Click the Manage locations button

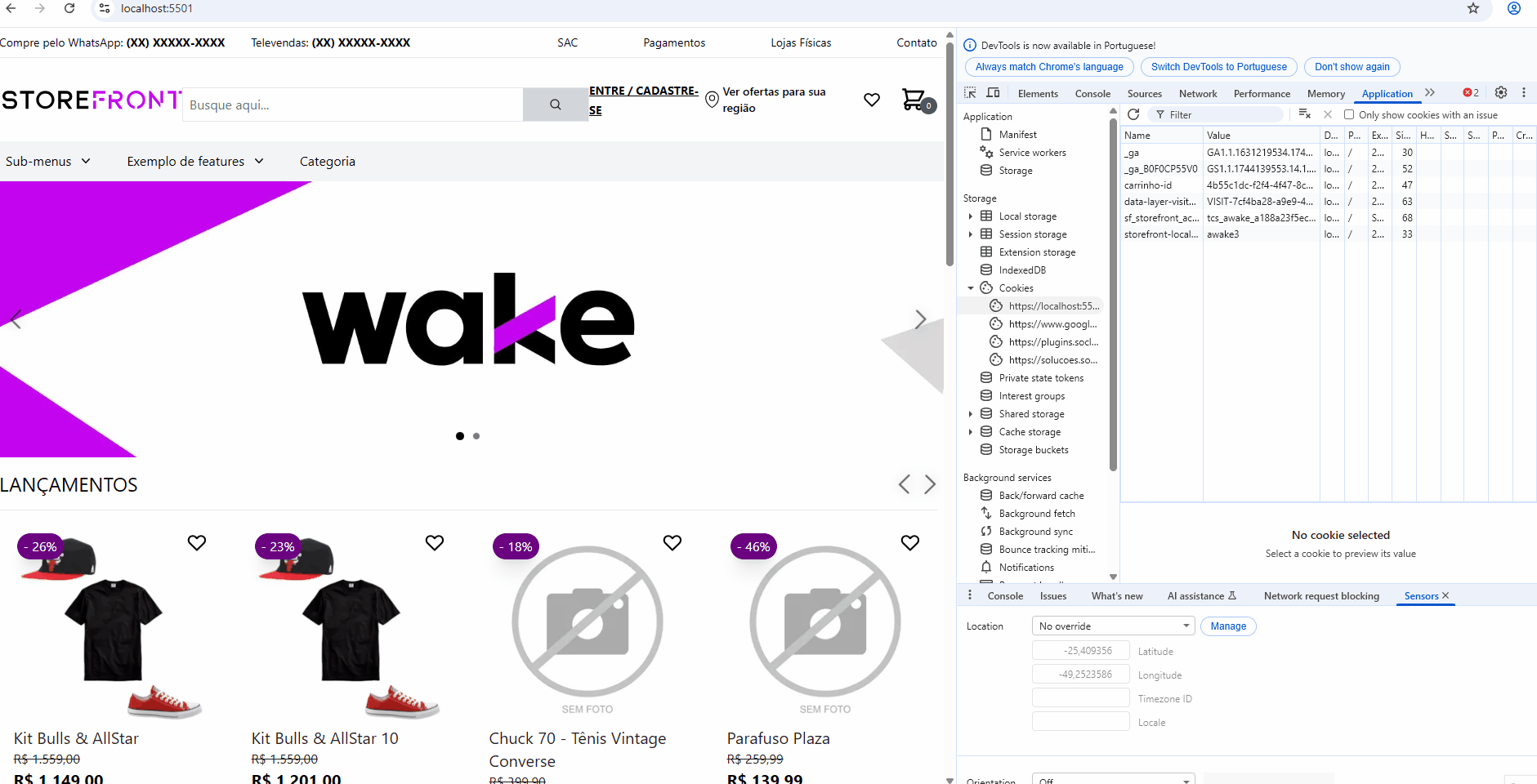[x=1228, y=626]
